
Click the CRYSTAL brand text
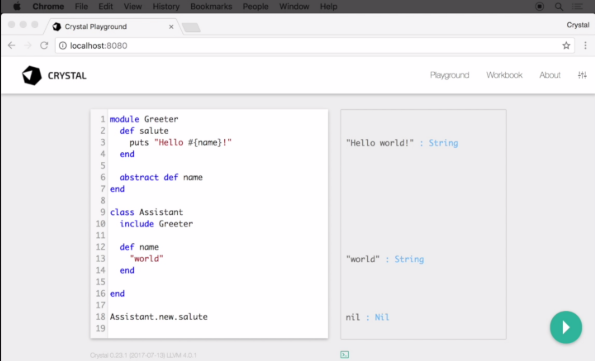[x=67, y=76]
